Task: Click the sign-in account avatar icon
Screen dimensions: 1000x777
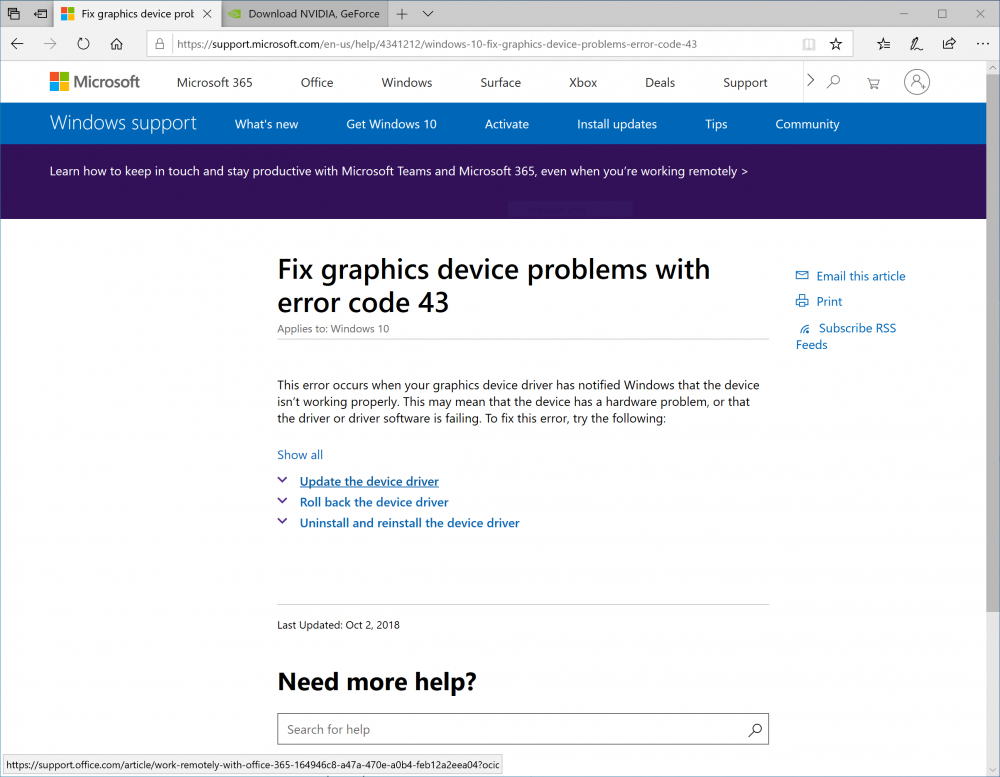Action: 916,82
